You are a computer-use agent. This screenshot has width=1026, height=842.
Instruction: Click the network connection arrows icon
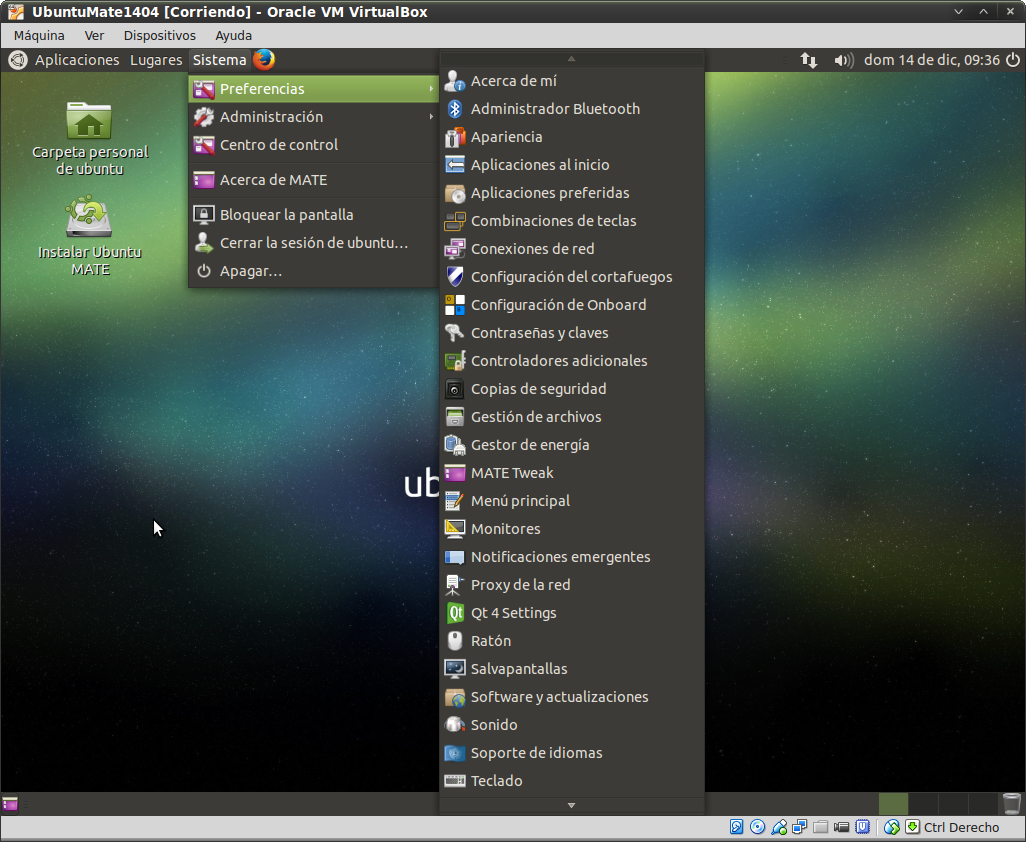809,60
